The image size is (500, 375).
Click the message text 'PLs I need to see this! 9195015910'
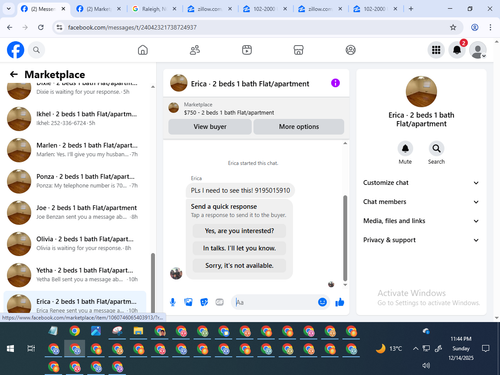240,190
